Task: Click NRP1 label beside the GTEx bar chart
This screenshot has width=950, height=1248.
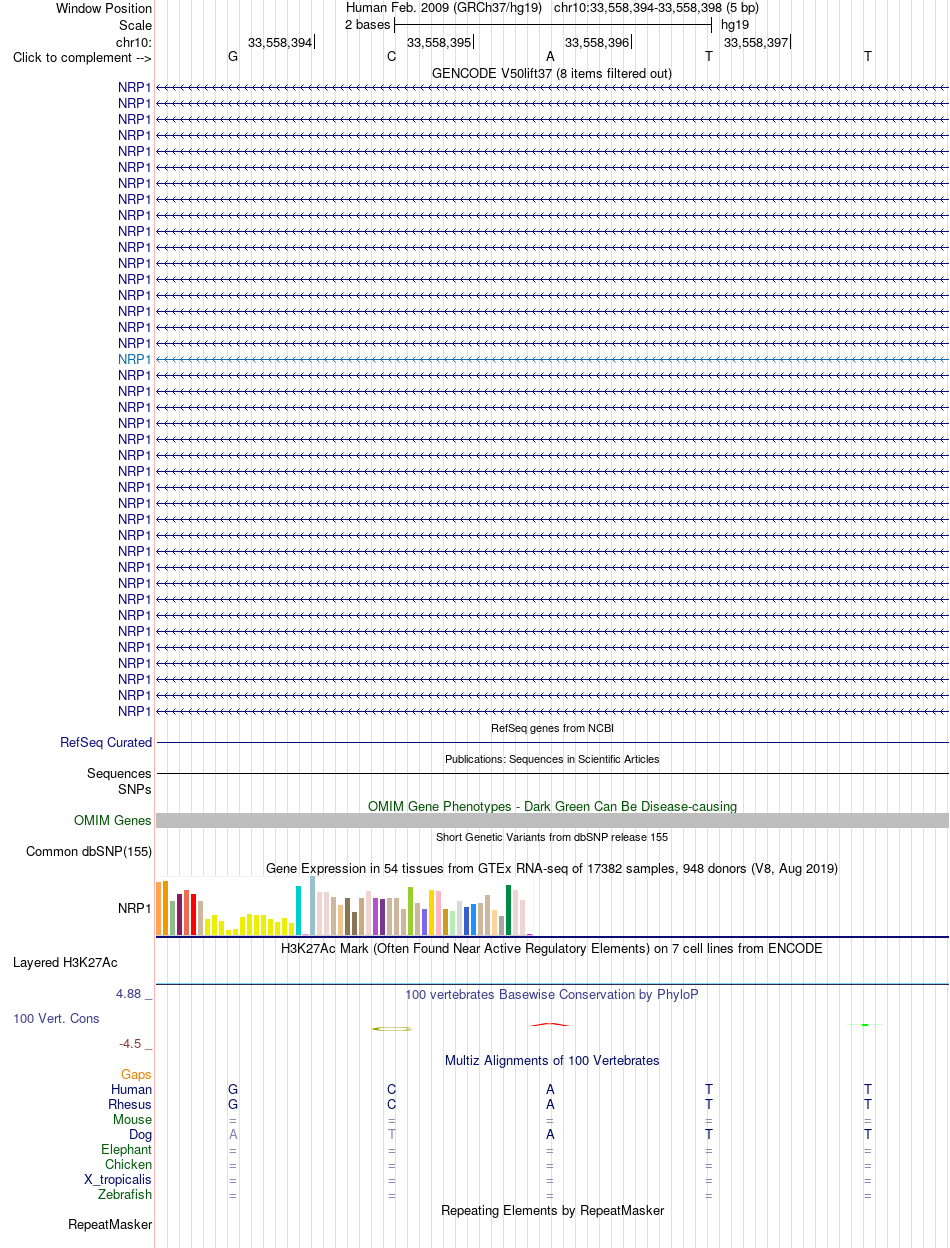Action: 135,909
